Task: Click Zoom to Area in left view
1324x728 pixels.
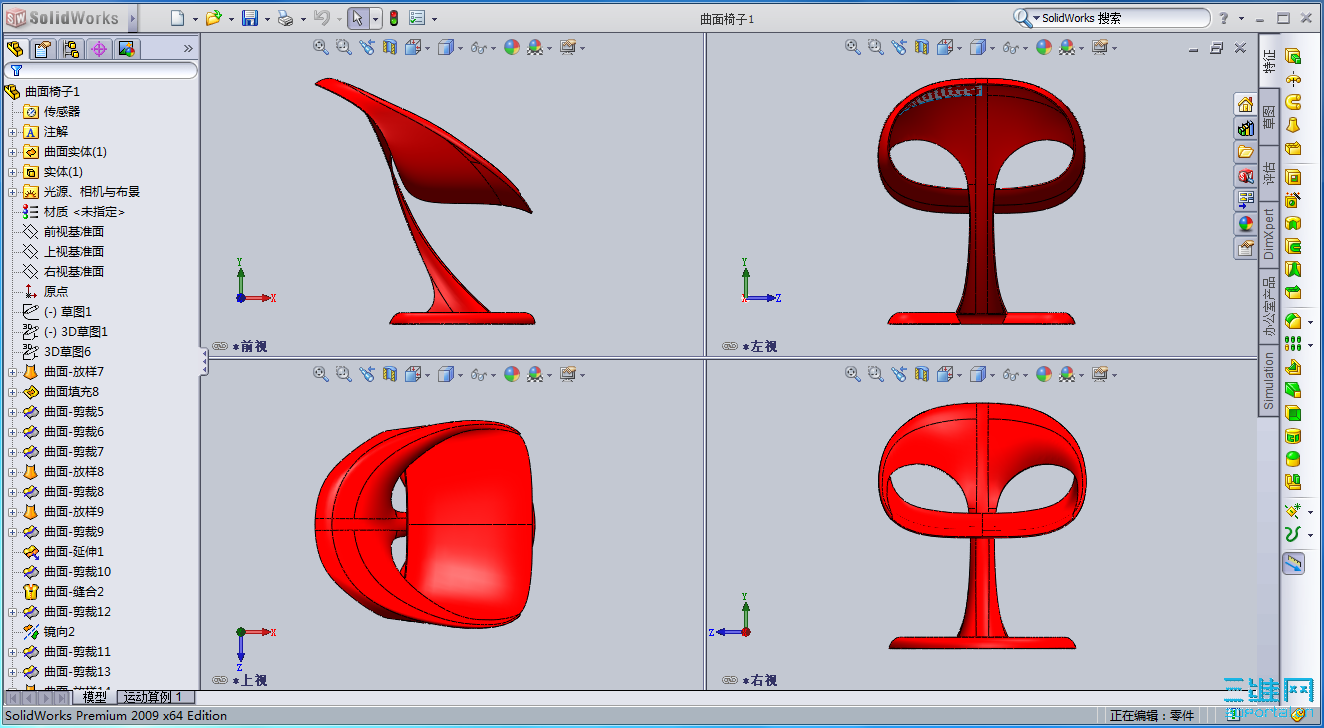Action: tap(876, 47)
